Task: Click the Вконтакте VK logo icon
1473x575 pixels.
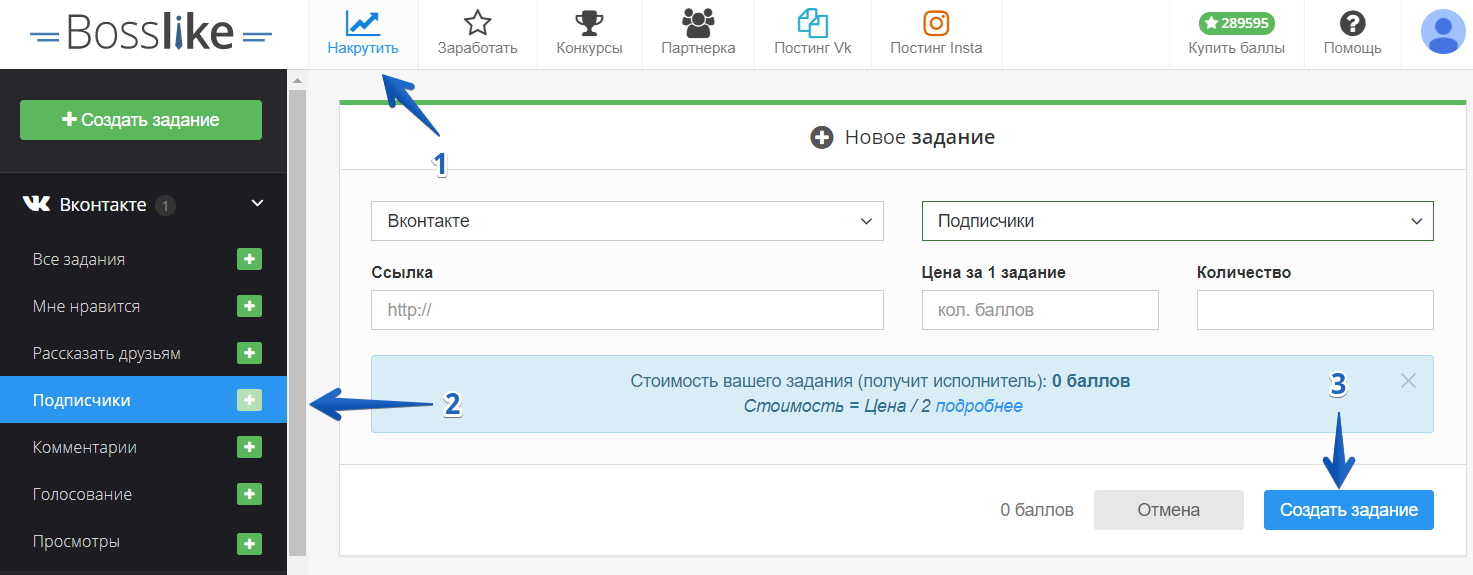Action: click(36, 204)
